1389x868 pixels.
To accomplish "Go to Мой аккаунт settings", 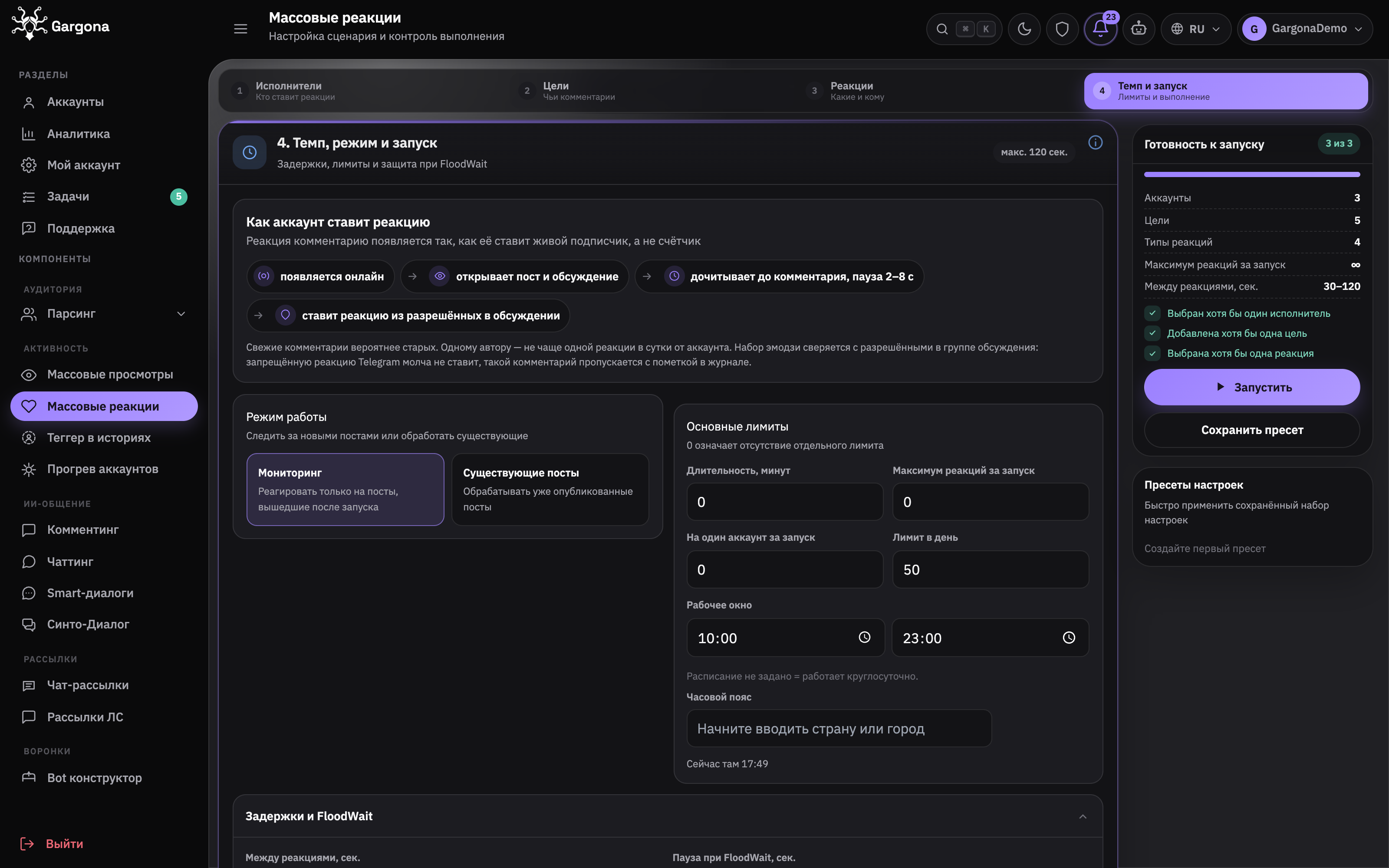I will (x=104, y=165).
